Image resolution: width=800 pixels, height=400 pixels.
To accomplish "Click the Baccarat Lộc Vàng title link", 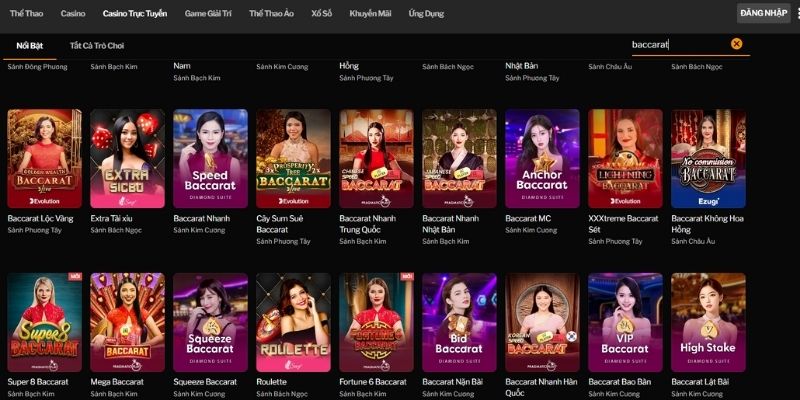I will pyautogui.click(x=39, y=218).
